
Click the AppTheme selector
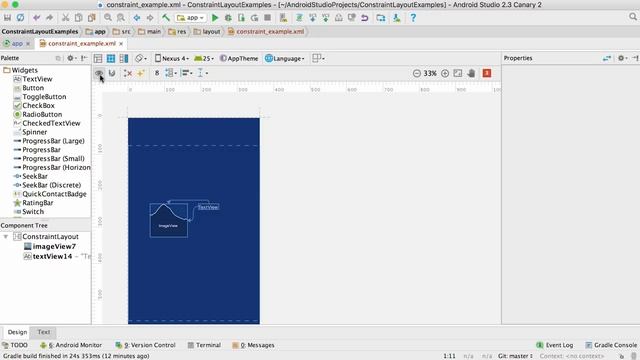coord(239,58)
